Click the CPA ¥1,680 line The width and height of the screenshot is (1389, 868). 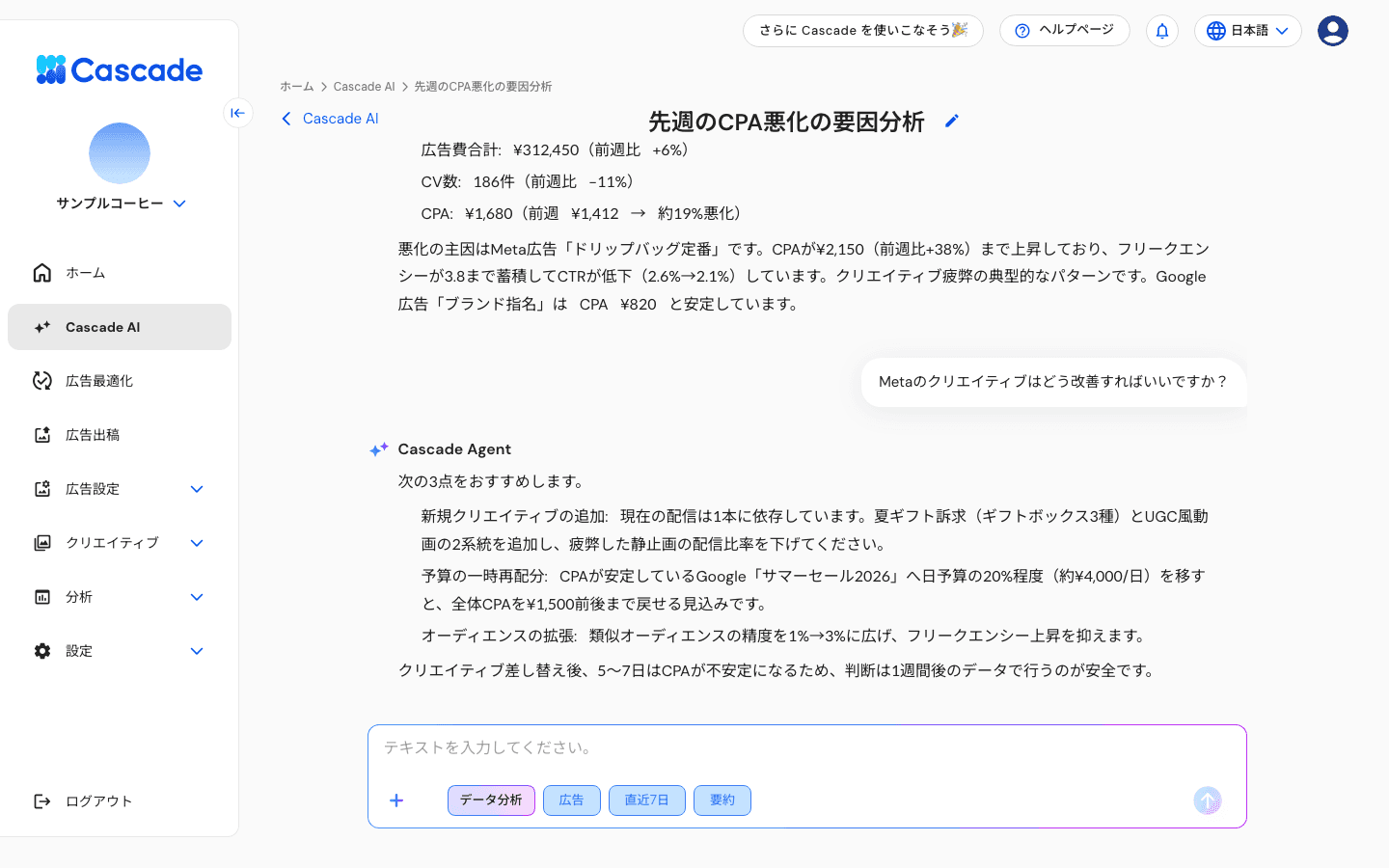click(584, 214)
